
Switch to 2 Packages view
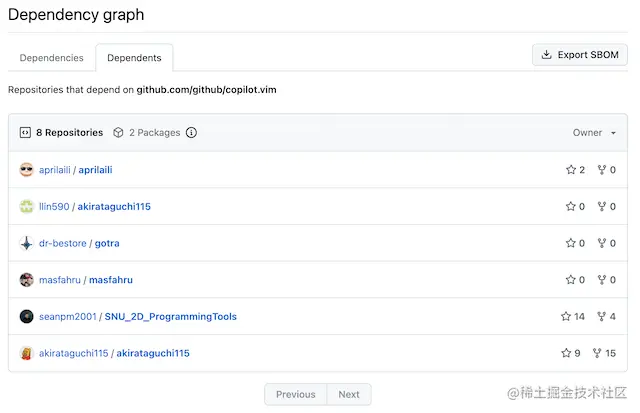click(x=147, y=133)
